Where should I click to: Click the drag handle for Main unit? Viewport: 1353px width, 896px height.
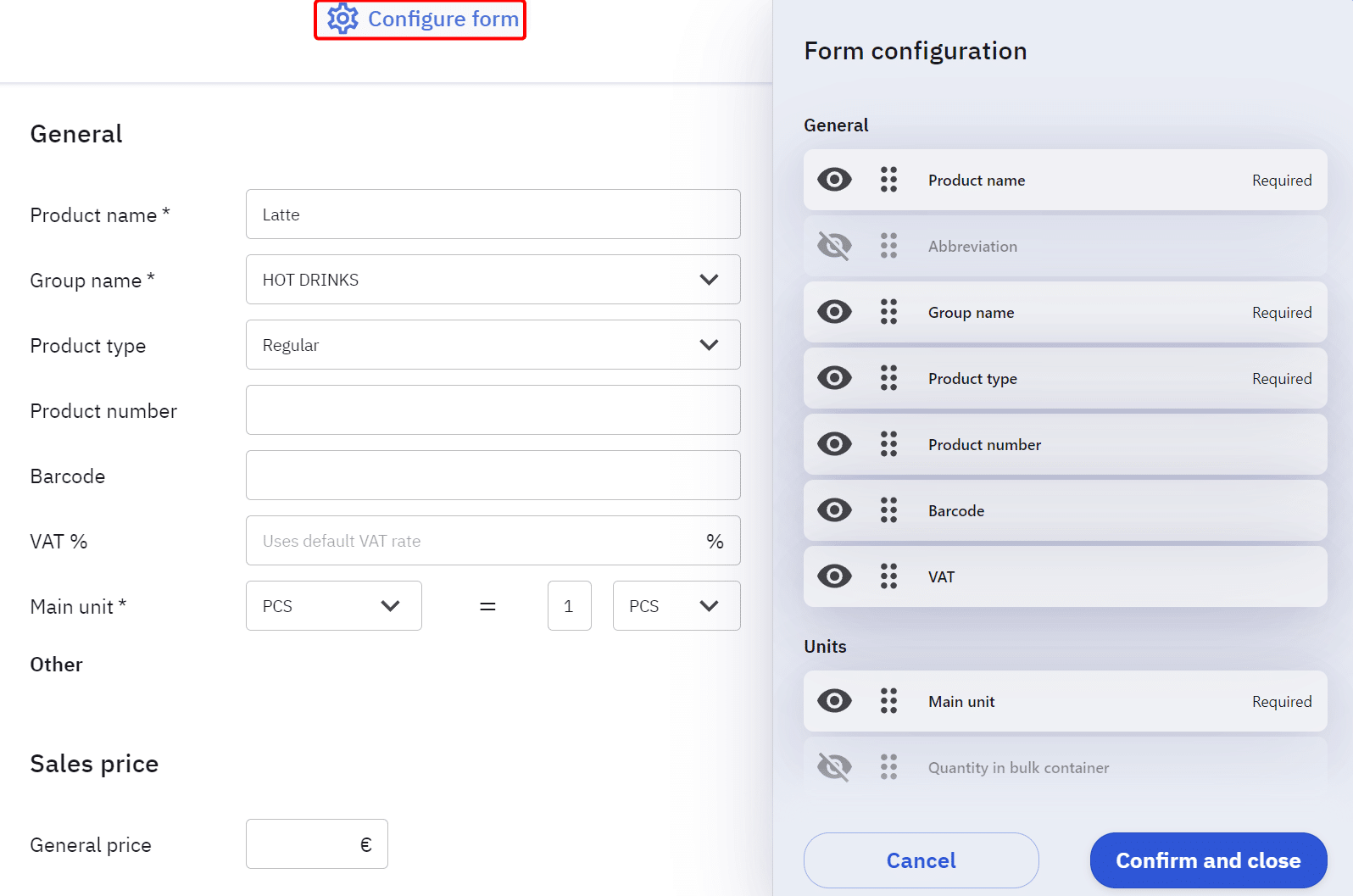click(x=888, y=701)
